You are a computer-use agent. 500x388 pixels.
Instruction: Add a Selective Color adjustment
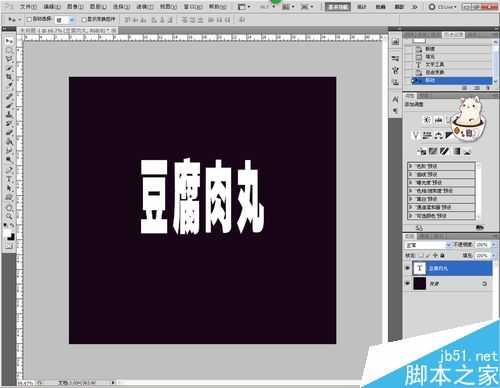468,152
